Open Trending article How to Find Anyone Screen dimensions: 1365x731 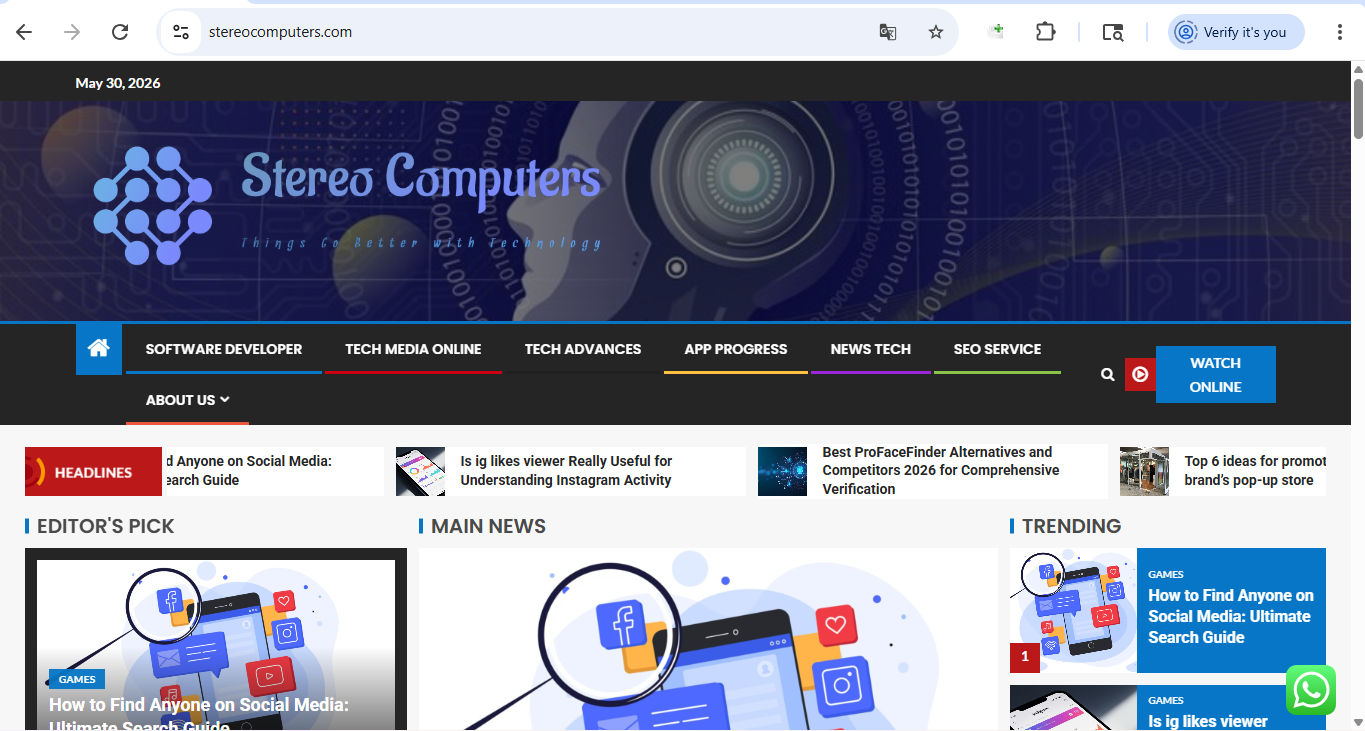(x=1231, y=616)
